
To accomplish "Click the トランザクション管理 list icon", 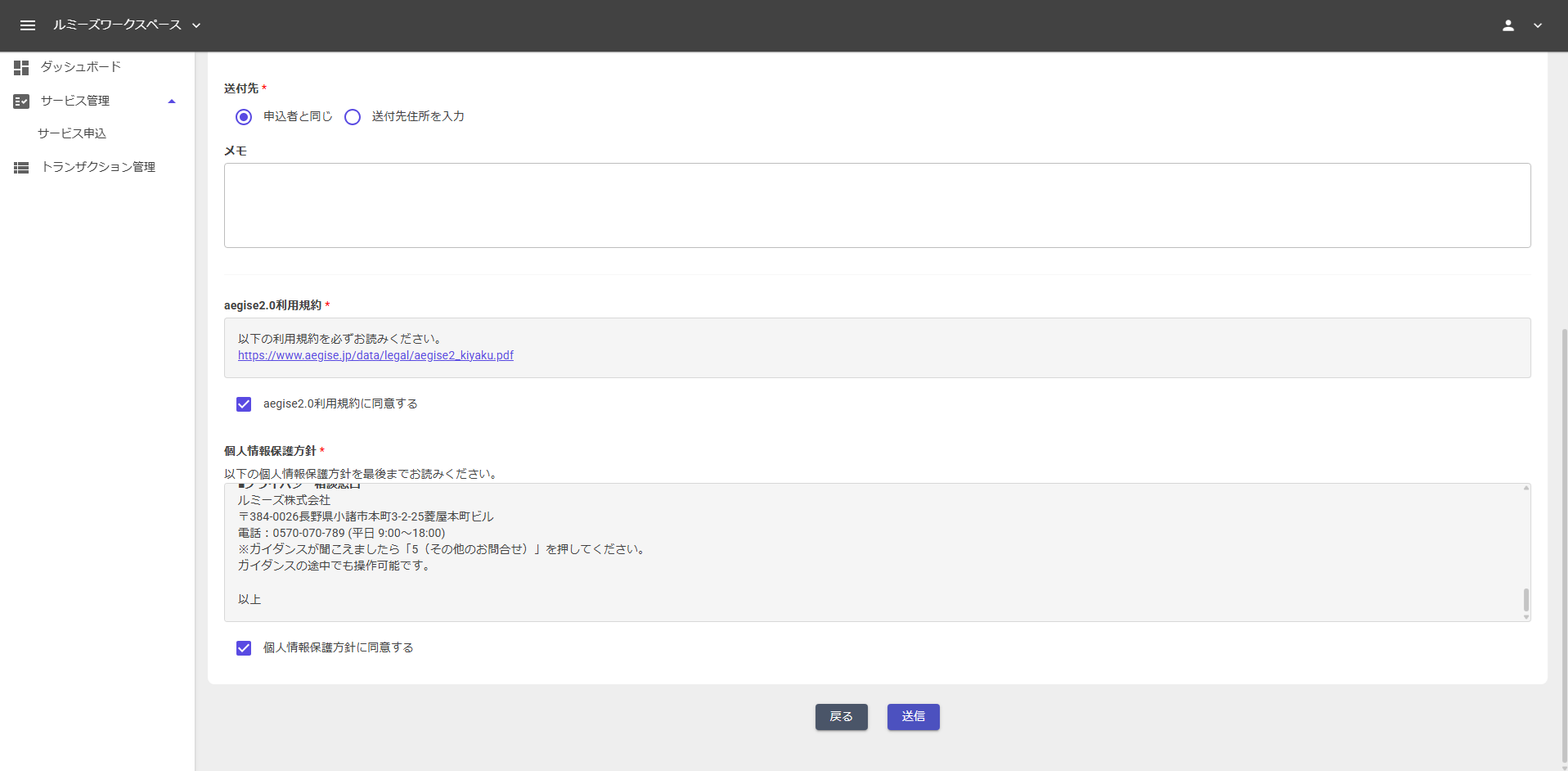I will pyautogui.click(x=21, y=167).
